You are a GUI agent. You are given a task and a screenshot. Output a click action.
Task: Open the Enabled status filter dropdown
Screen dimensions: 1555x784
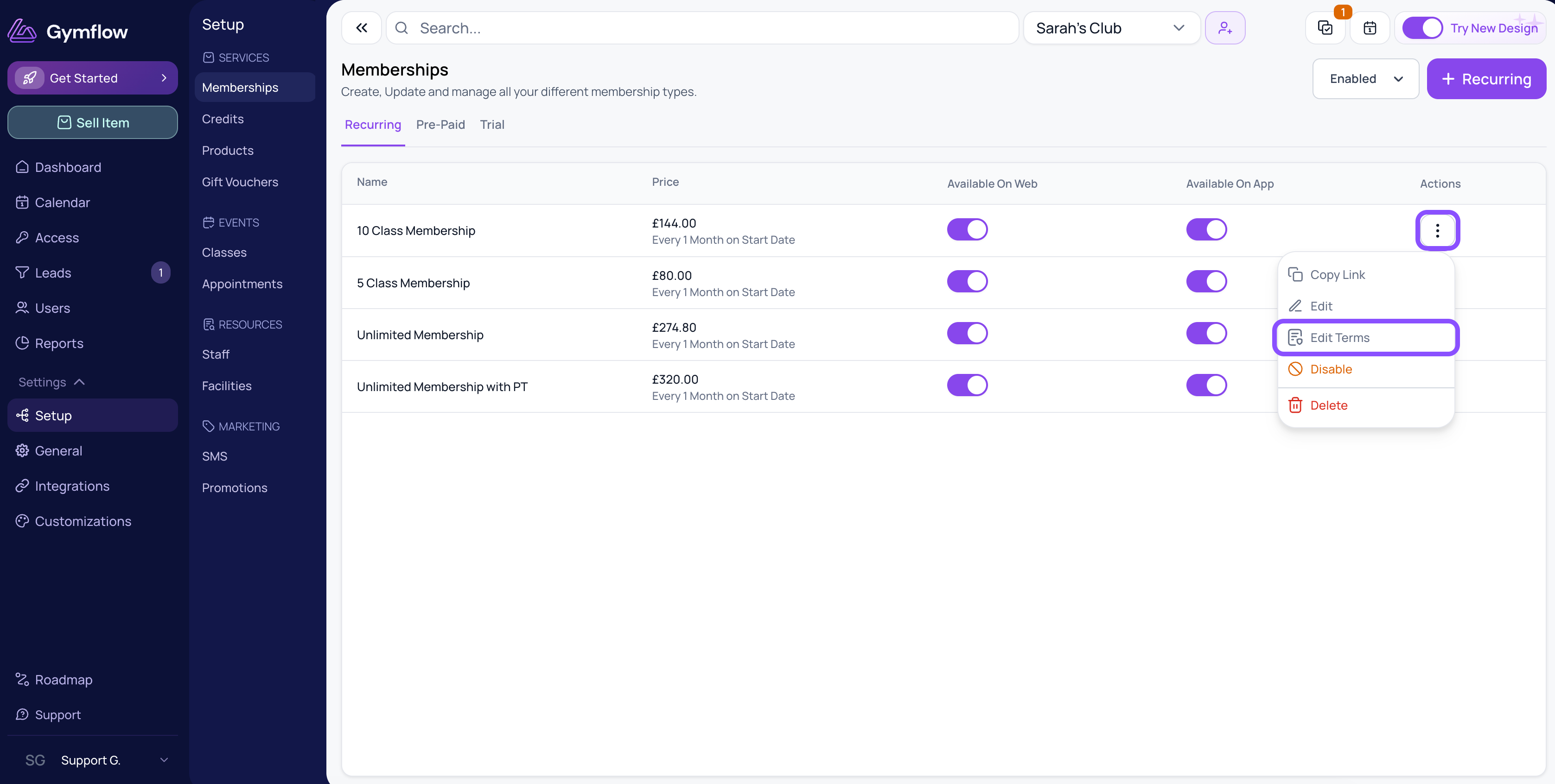[1365, 79]
